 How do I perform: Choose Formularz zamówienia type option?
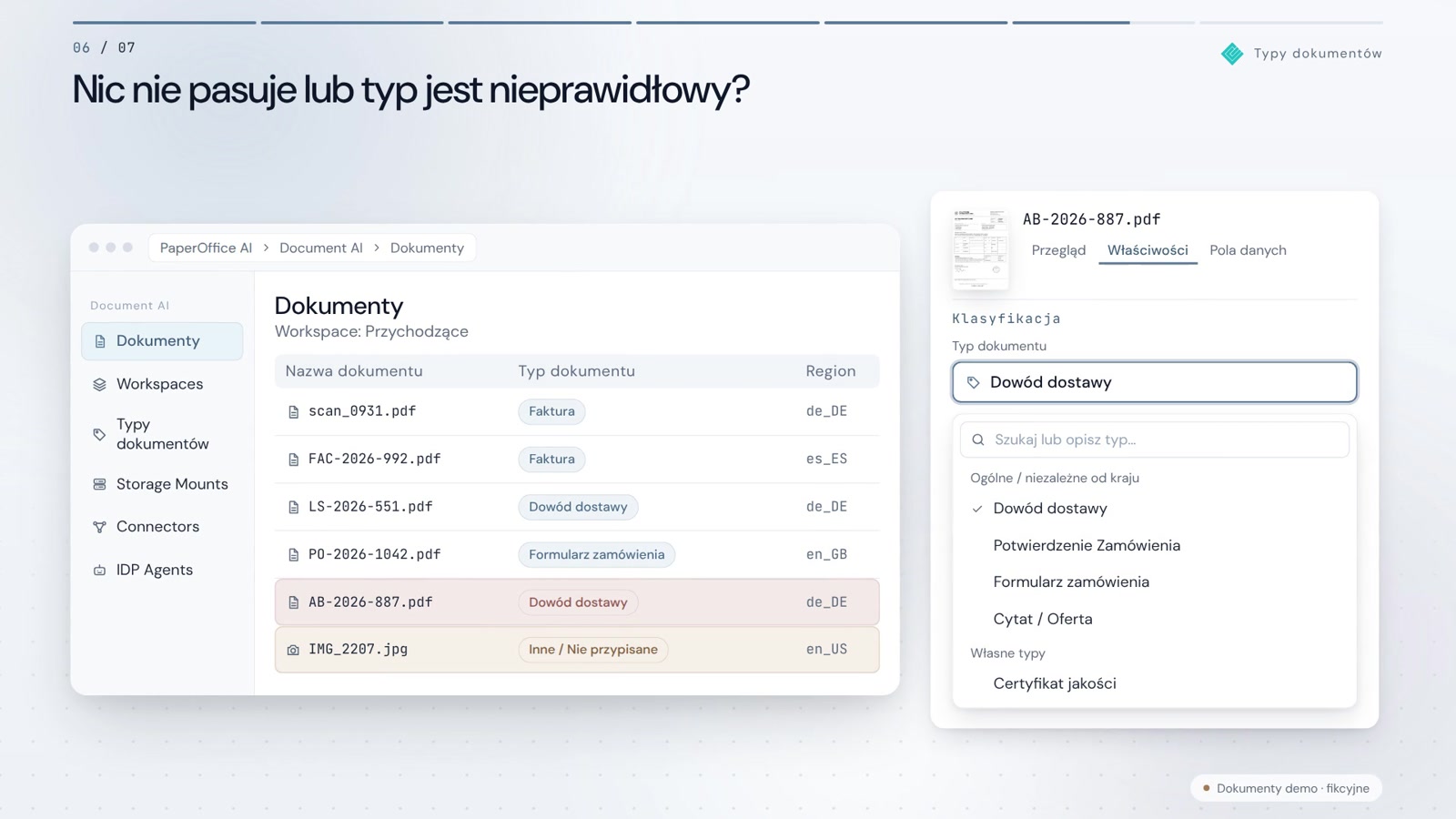click(x=1154, y=581)
